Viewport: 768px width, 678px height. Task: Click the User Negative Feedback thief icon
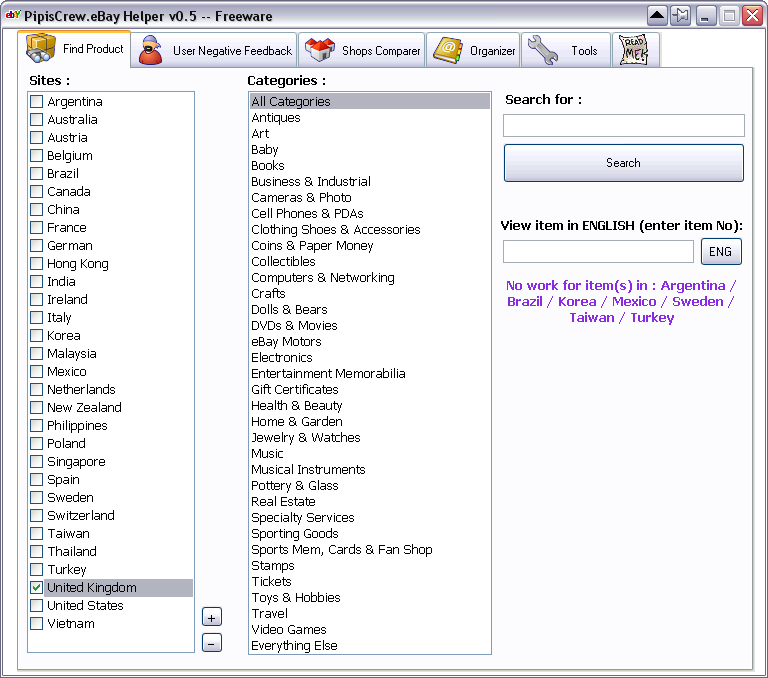tap(150, 50)
